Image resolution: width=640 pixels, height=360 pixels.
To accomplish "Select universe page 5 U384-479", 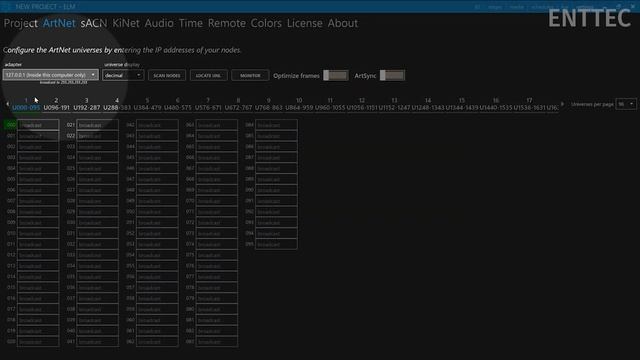I will (147, 104).
